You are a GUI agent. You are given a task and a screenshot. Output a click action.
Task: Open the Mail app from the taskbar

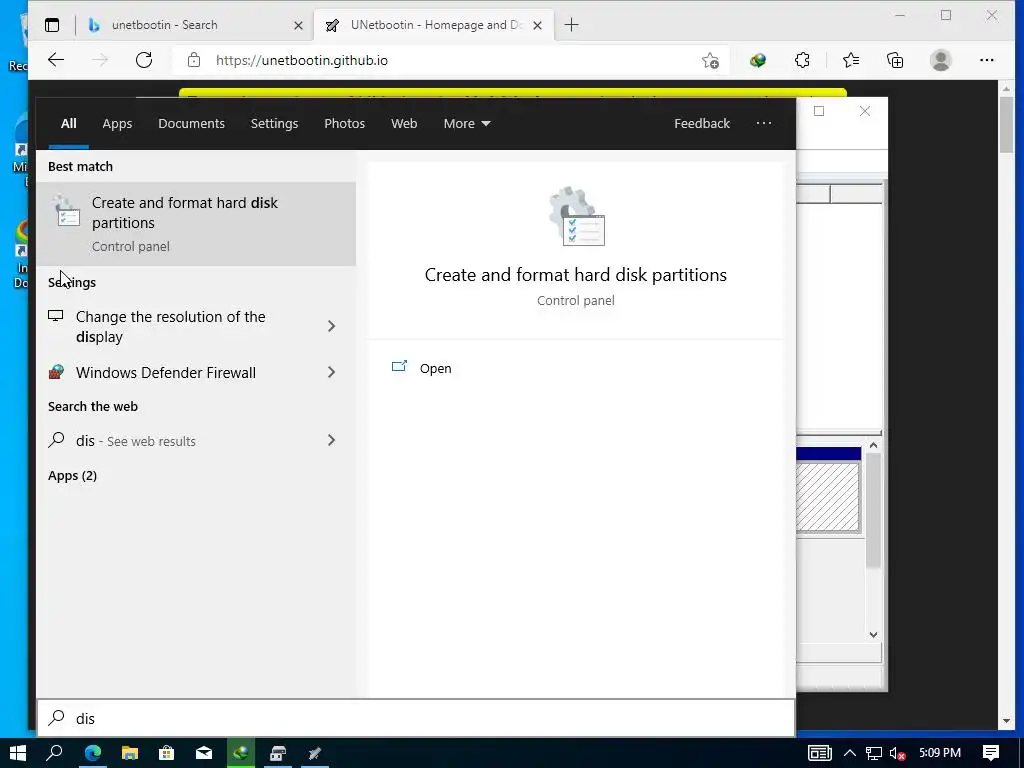[204, 753]
